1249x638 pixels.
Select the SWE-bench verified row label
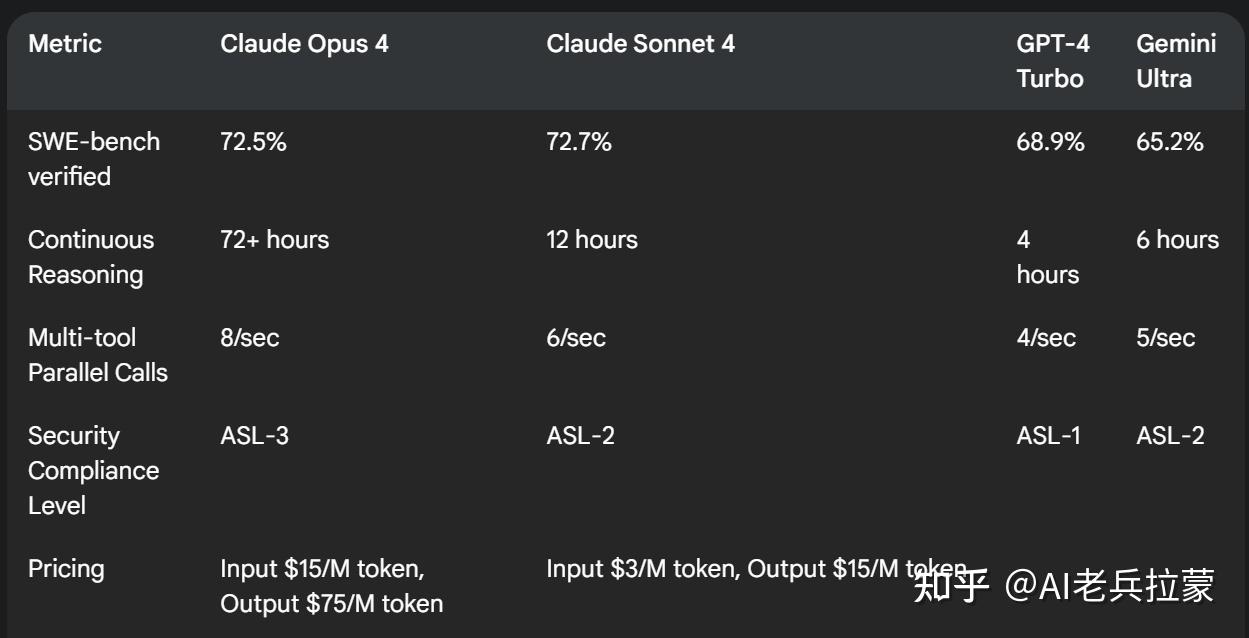coord(94,159)
